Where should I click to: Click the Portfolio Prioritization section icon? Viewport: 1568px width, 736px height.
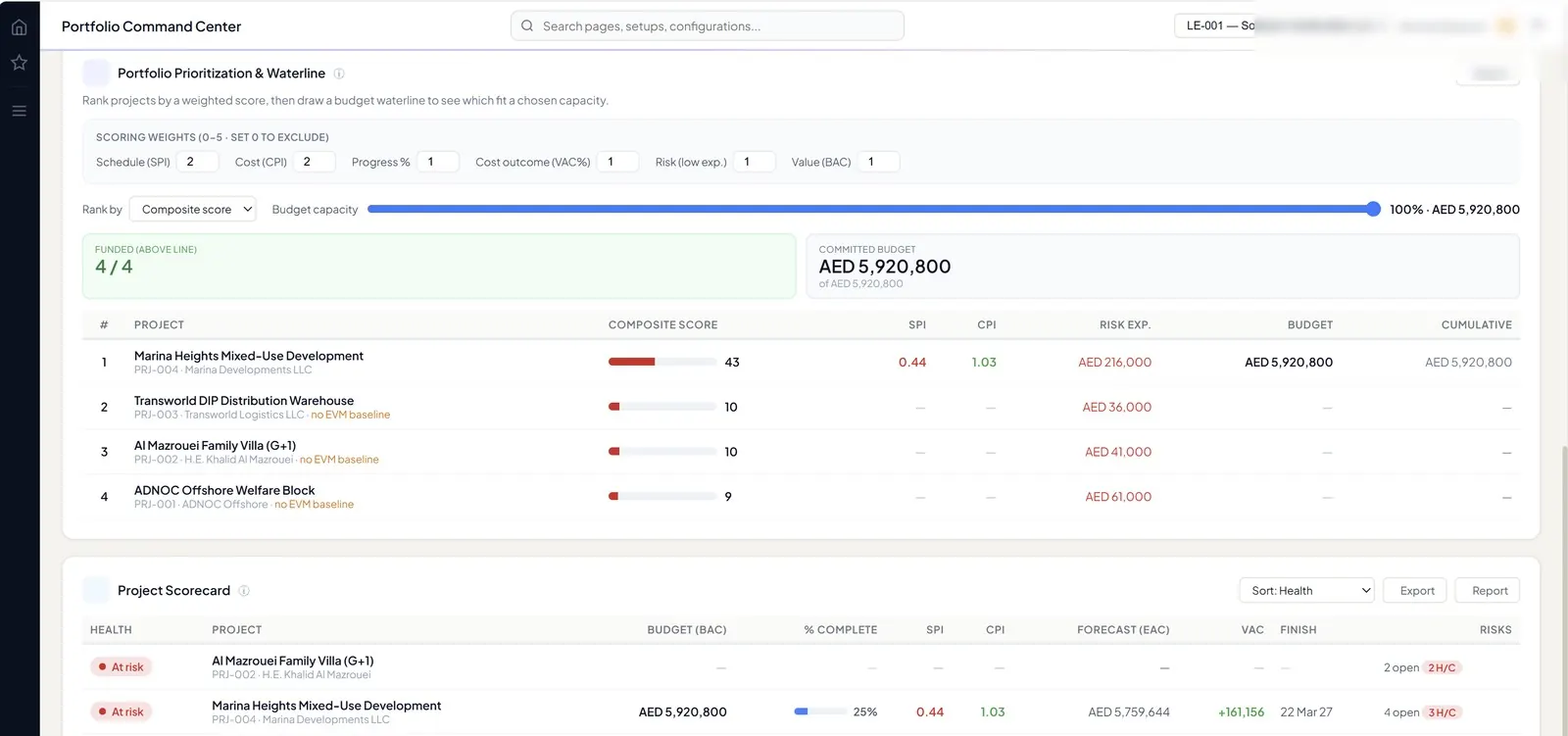(x=96, y=73)
